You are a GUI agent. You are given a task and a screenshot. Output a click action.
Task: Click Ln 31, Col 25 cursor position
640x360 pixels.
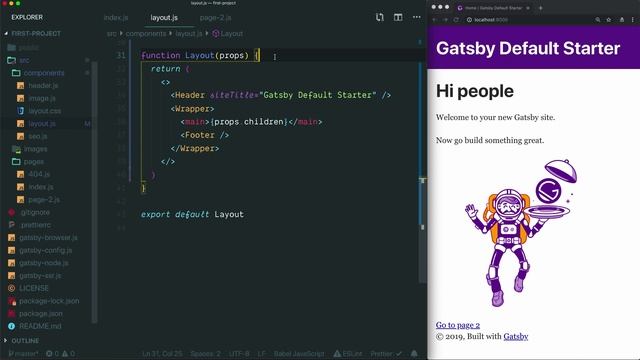[162, 353]
